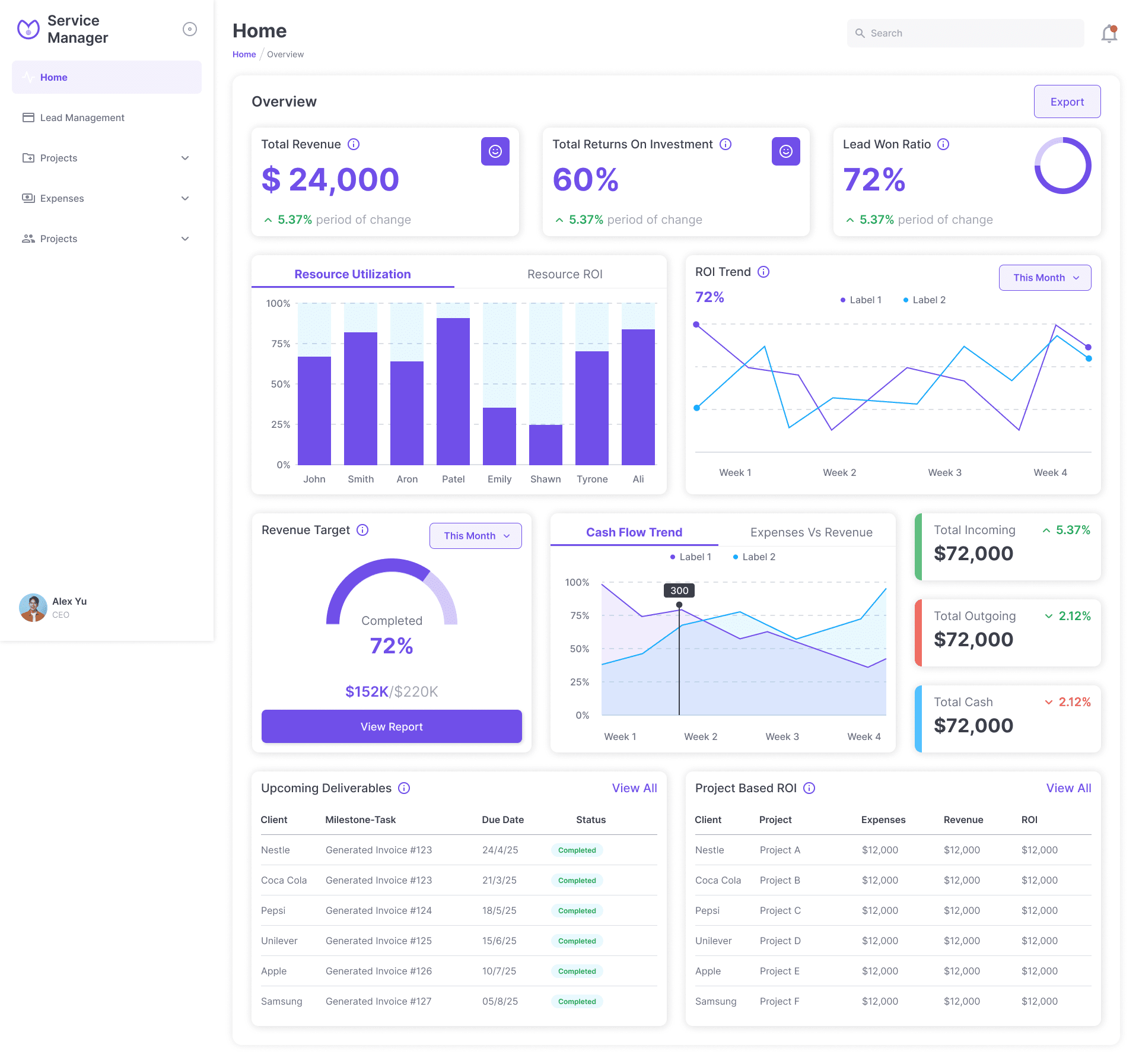Click the Revenue Target completion gauge
1139x1064 pixels.
pos(392,593)
